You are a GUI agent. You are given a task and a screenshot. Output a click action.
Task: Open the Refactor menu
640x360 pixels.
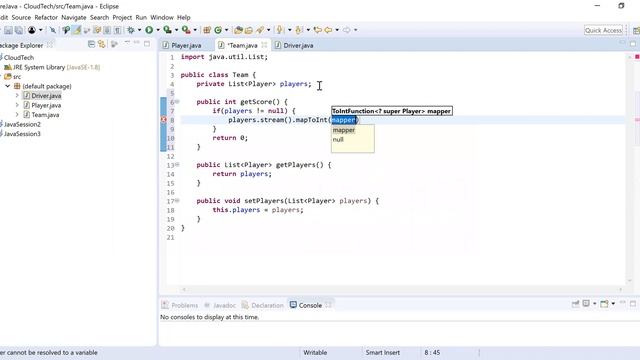click(x=46, y=18)
